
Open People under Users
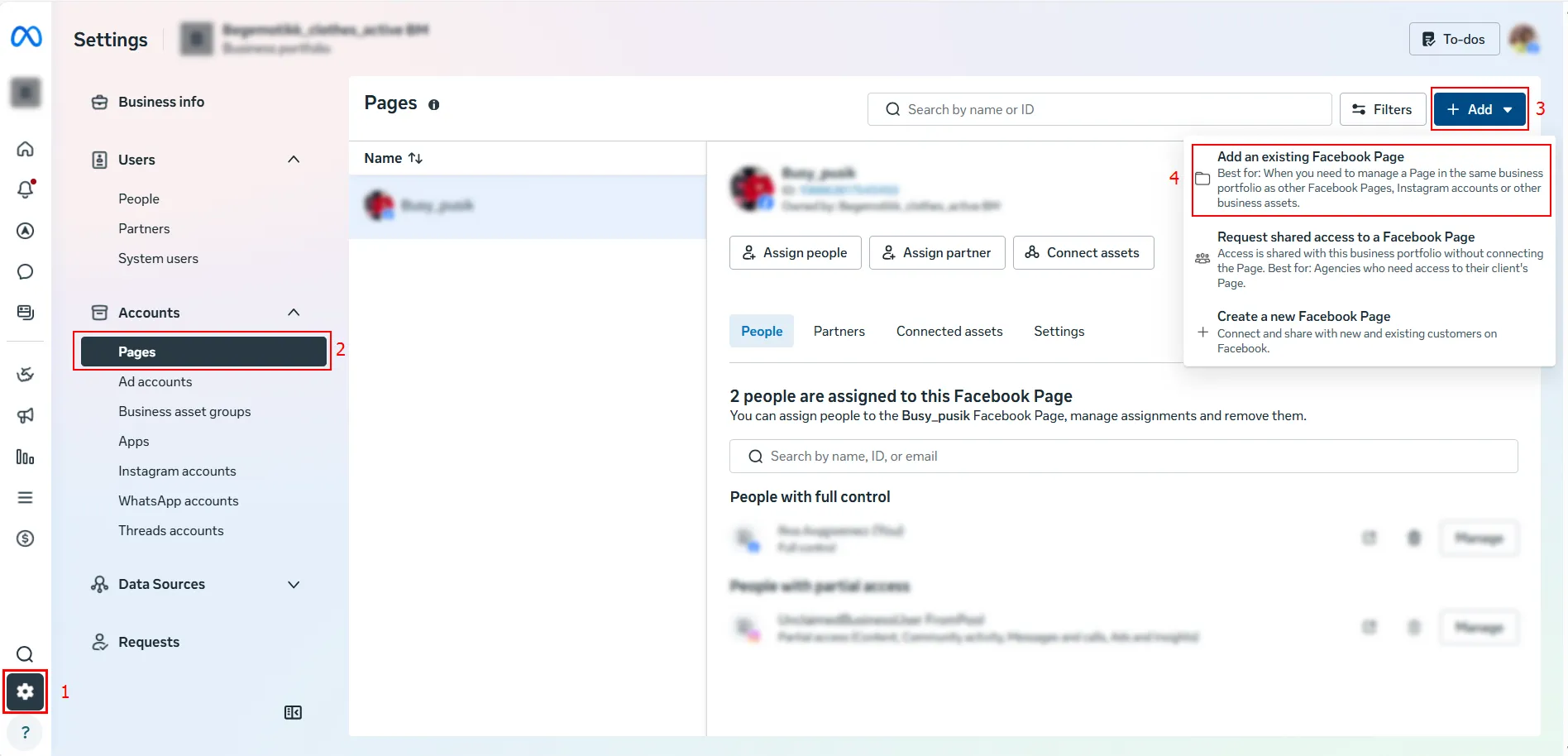139,199
